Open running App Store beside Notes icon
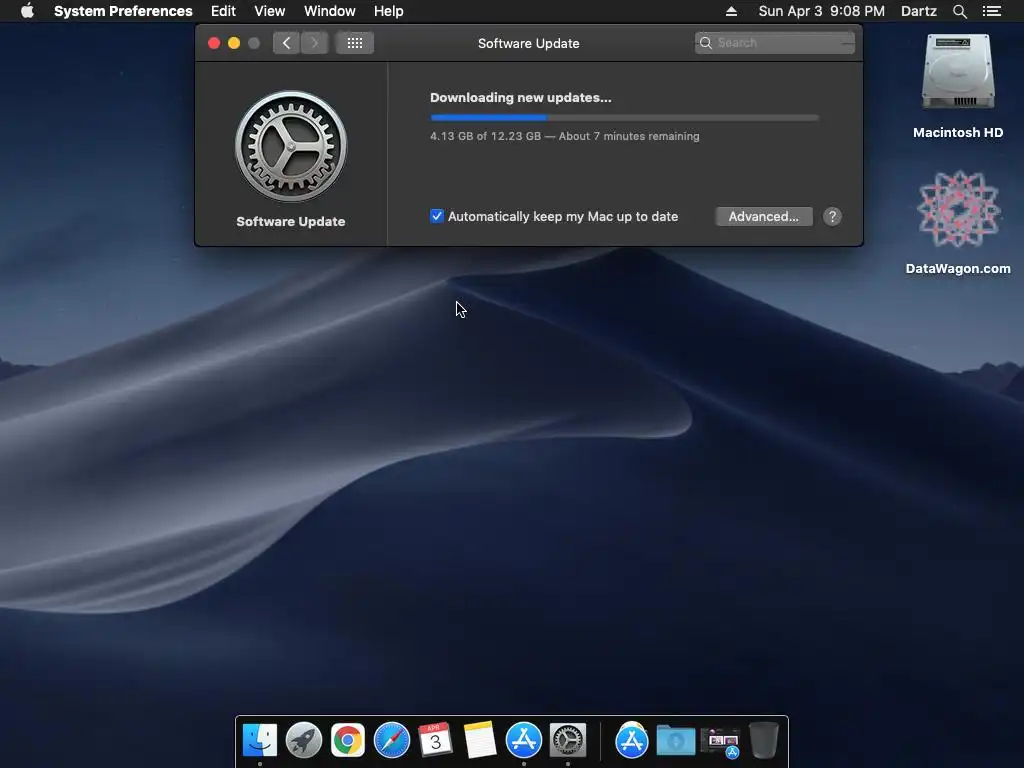1024x768 pixels. (524, 740)
